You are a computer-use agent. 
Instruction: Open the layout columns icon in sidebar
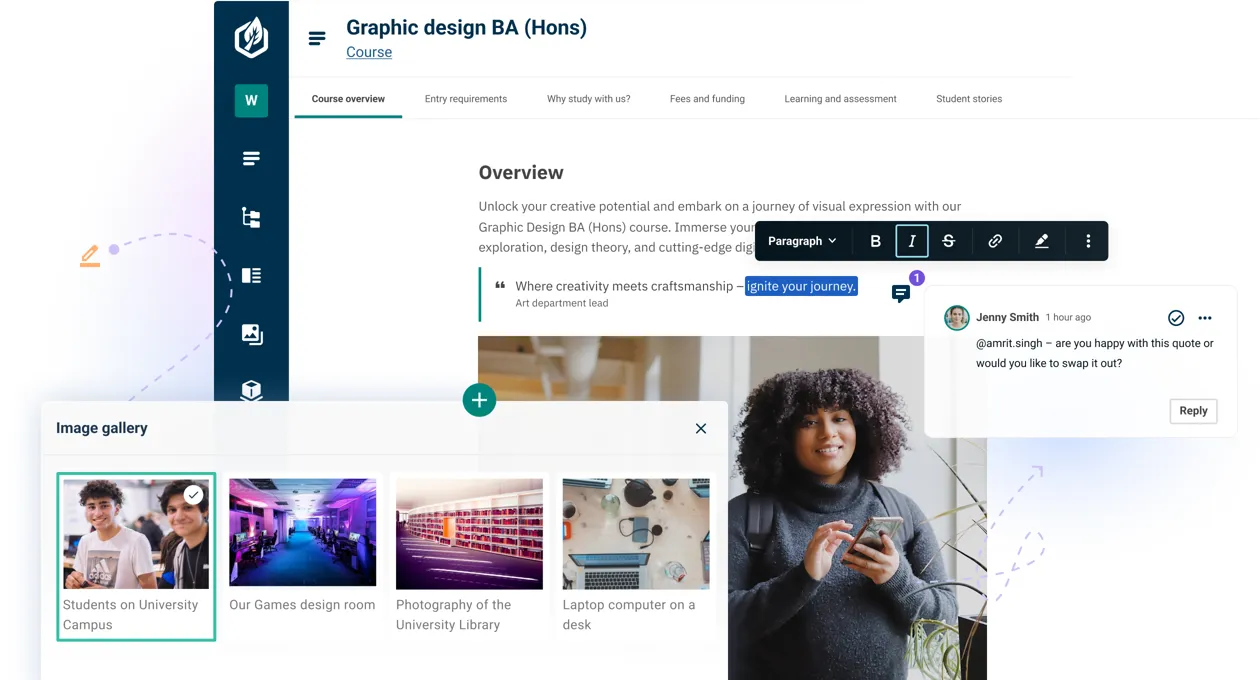251,275
